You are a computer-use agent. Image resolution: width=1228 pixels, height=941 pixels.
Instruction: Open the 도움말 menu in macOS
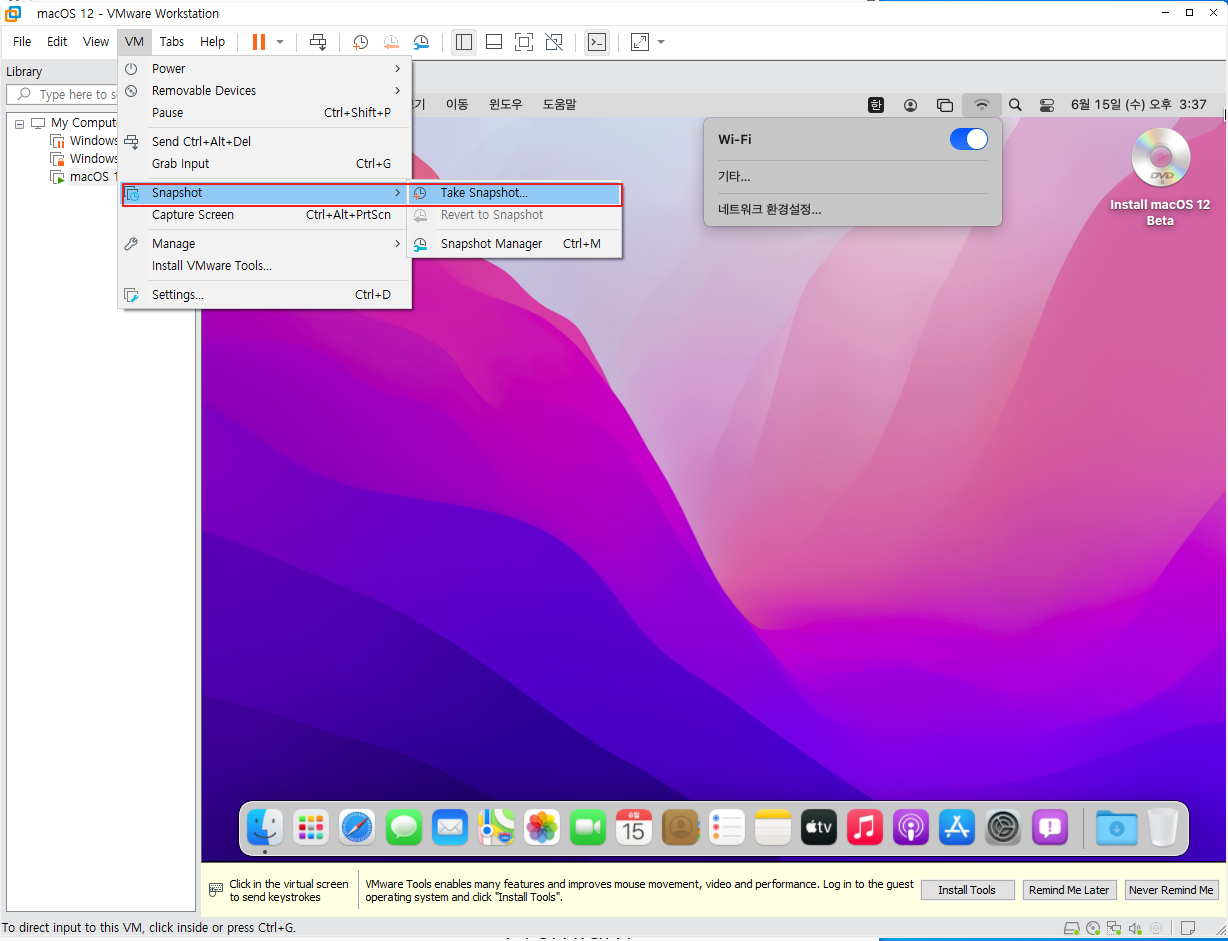pos(559,104)
